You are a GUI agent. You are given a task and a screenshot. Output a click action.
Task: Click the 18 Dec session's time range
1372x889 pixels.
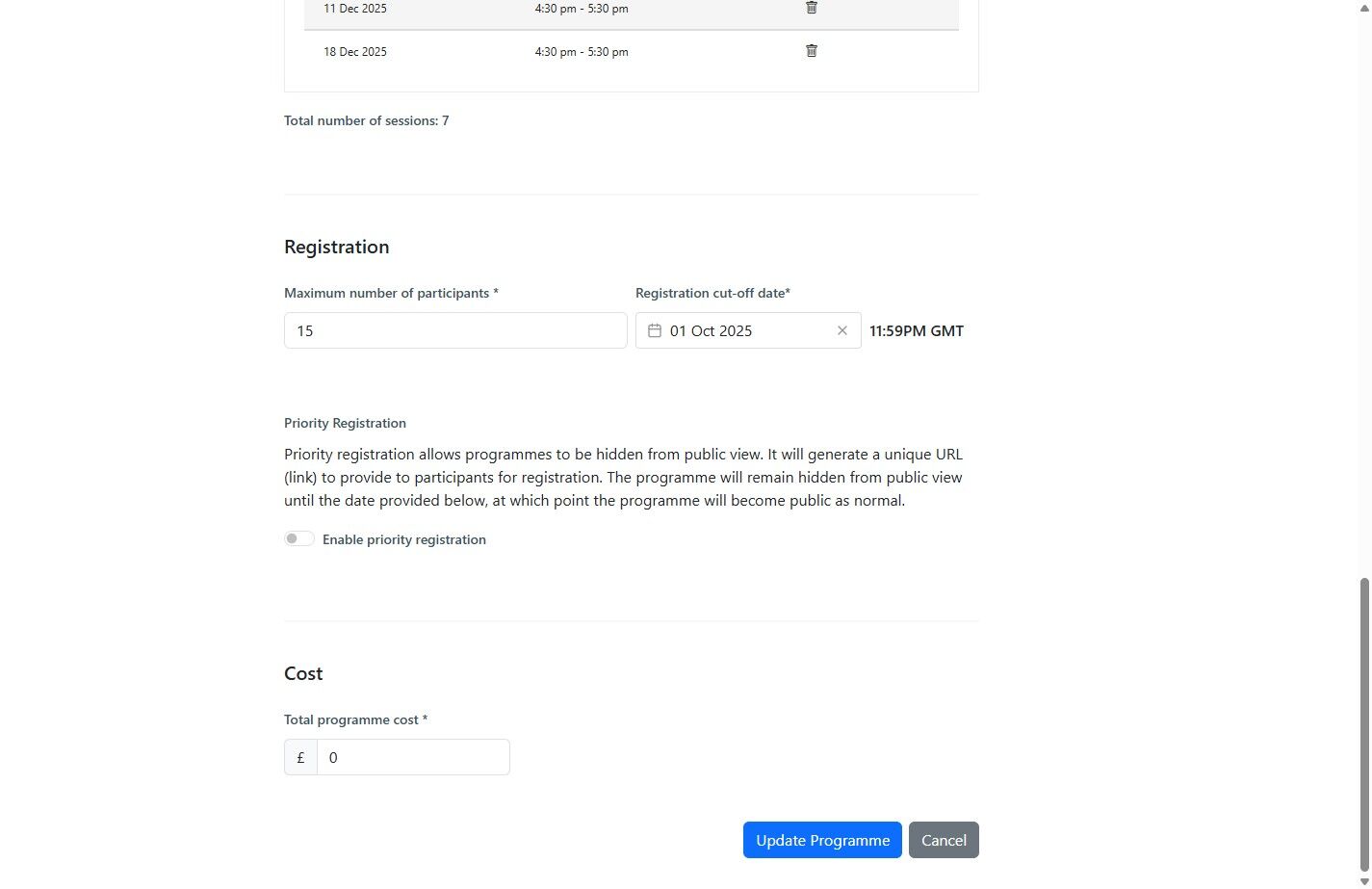coord(582,52)
